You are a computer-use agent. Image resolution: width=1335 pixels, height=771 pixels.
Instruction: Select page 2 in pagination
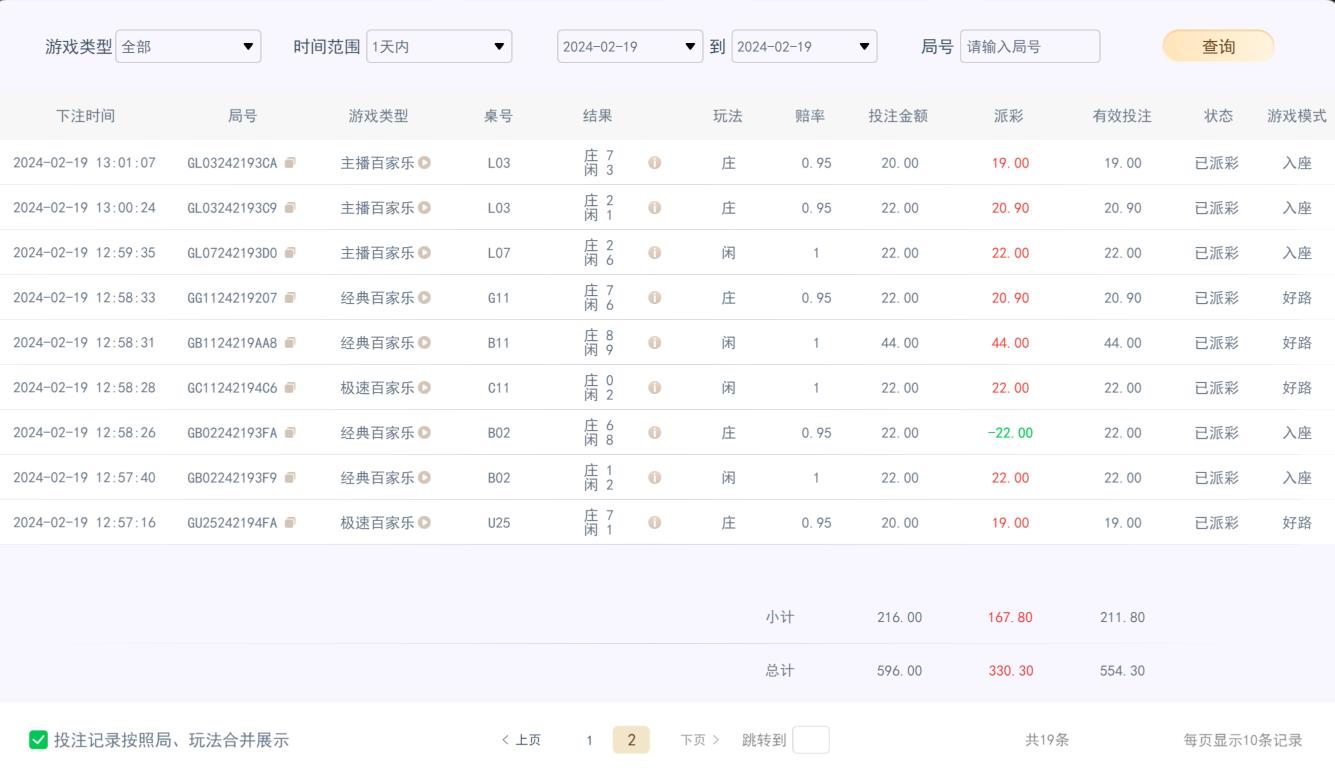[x=631, y=740]
